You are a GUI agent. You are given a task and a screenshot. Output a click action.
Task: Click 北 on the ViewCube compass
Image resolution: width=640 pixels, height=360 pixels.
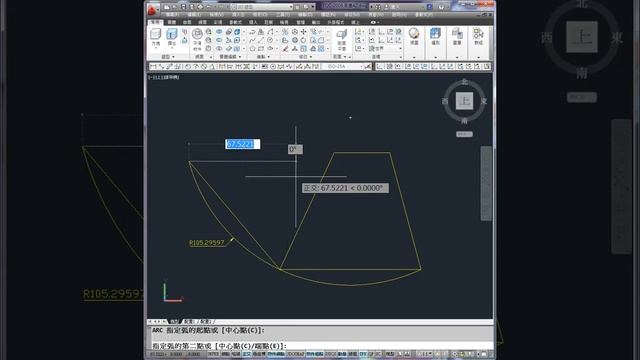pos(464,82)
